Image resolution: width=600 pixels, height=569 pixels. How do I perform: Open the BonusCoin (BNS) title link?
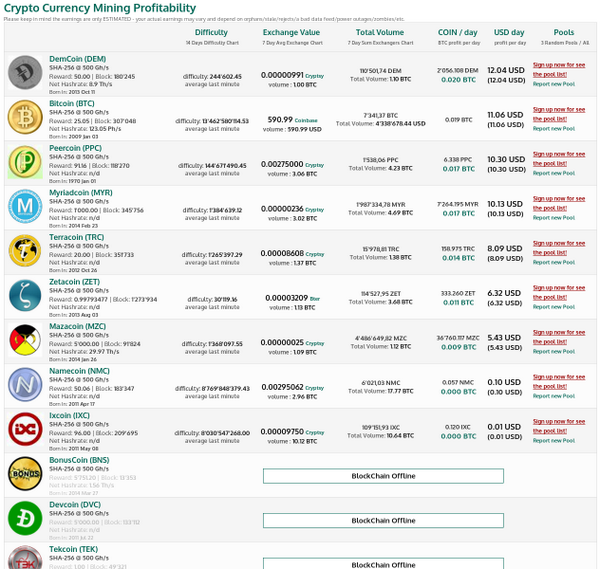point(79,460)
